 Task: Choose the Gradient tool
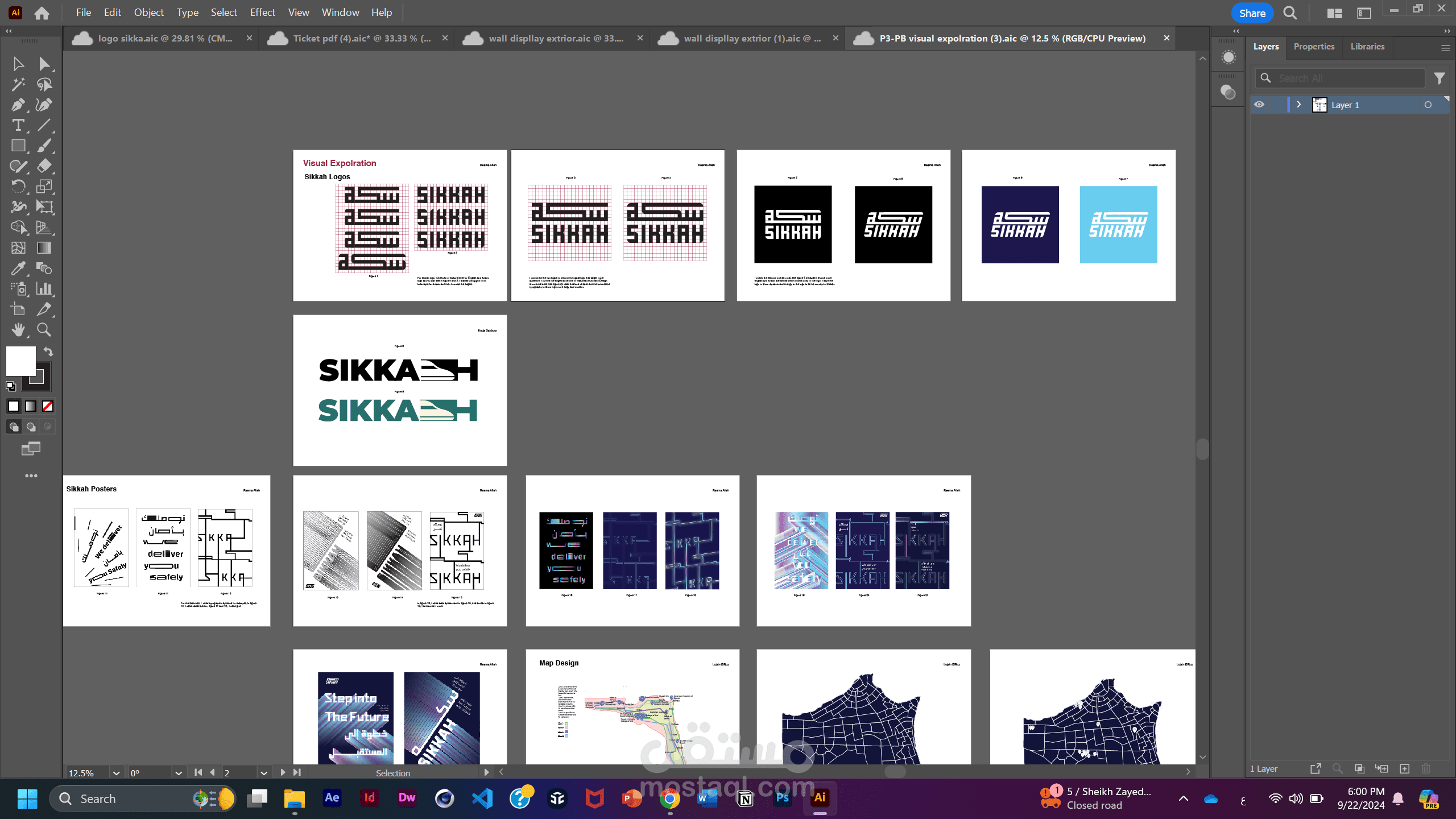click(x=44, y=248)
